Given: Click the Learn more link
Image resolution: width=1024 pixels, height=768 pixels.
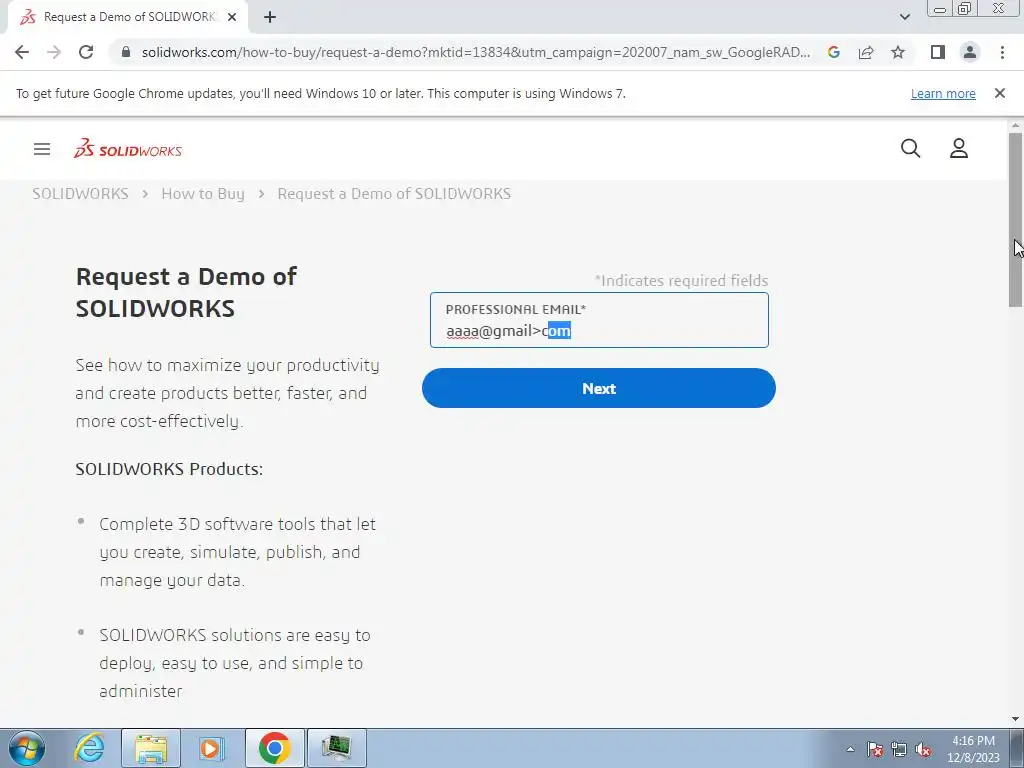Looking at the screenshot, I should point(943,93).
